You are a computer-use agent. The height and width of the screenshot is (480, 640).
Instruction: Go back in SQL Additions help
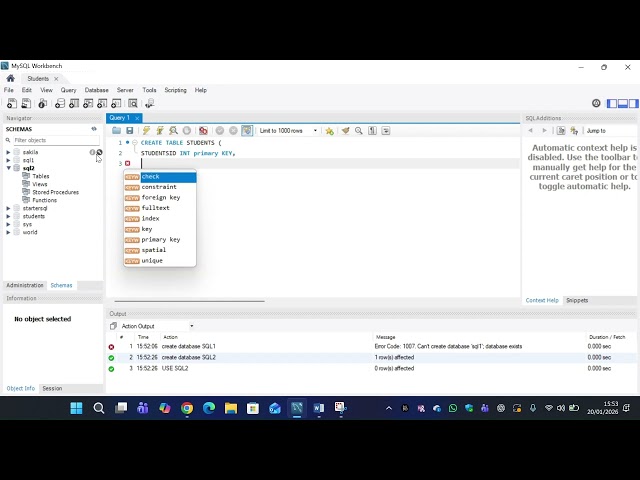pos(530,131)
